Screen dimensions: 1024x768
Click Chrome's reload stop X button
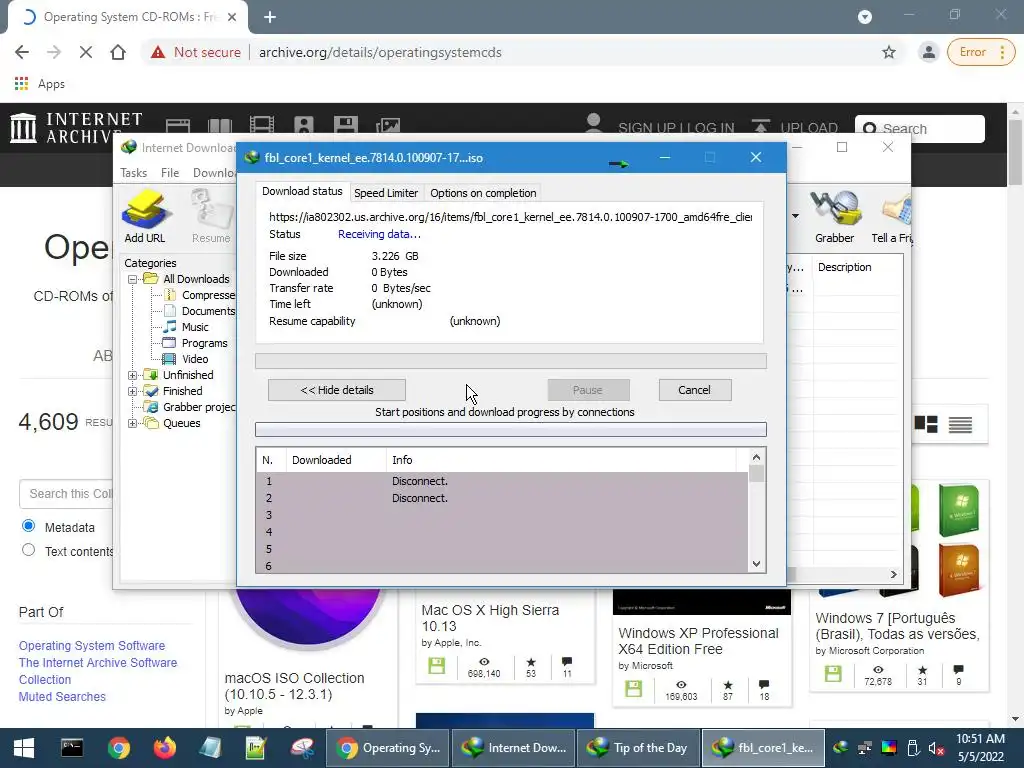pyautogui.click(x=86, y=52)
